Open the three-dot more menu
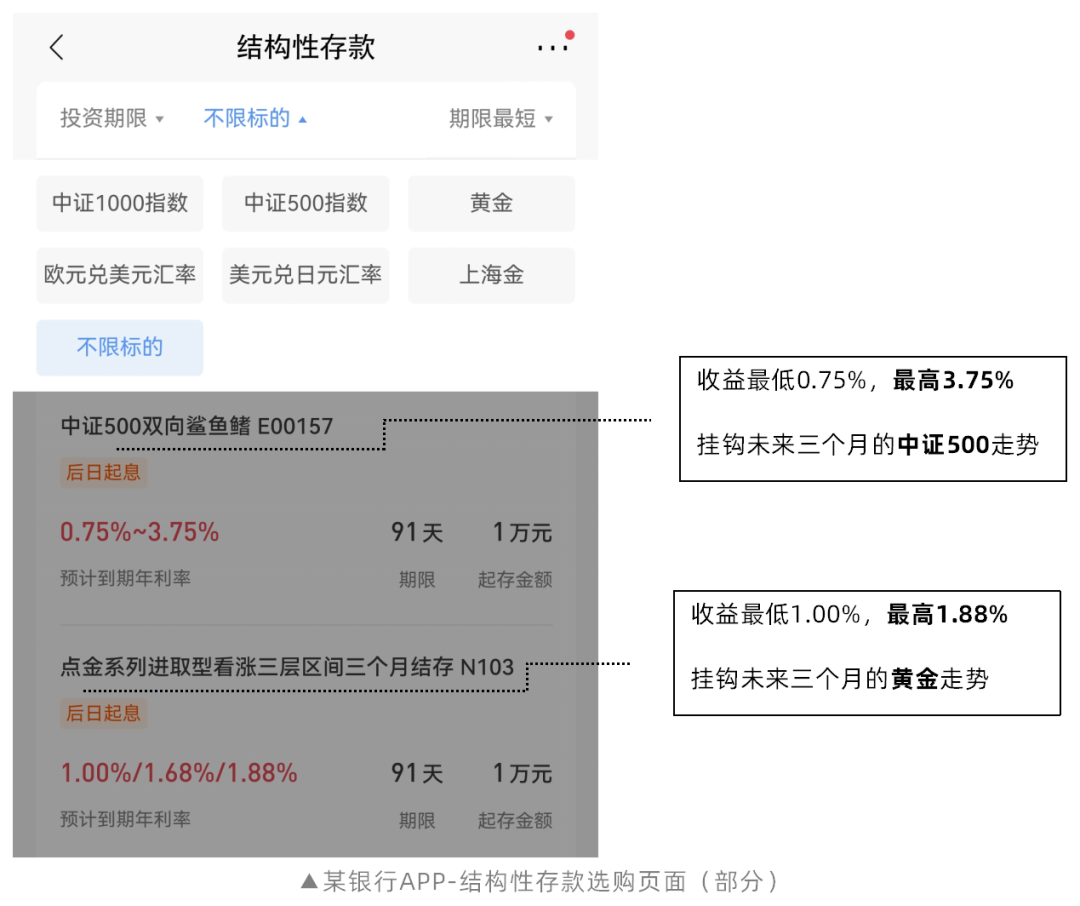The height and width of the screenshot is (906, 1080). pos(553,48)
